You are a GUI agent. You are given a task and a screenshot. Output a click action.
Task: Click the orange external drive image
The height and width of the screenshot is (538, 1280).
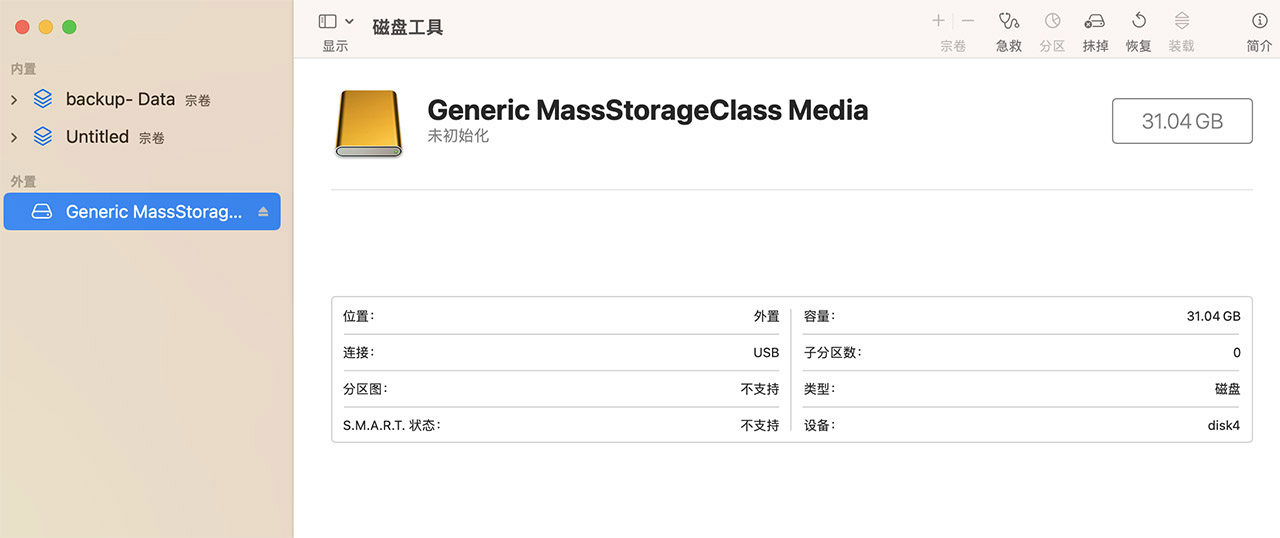coord(368,124)
